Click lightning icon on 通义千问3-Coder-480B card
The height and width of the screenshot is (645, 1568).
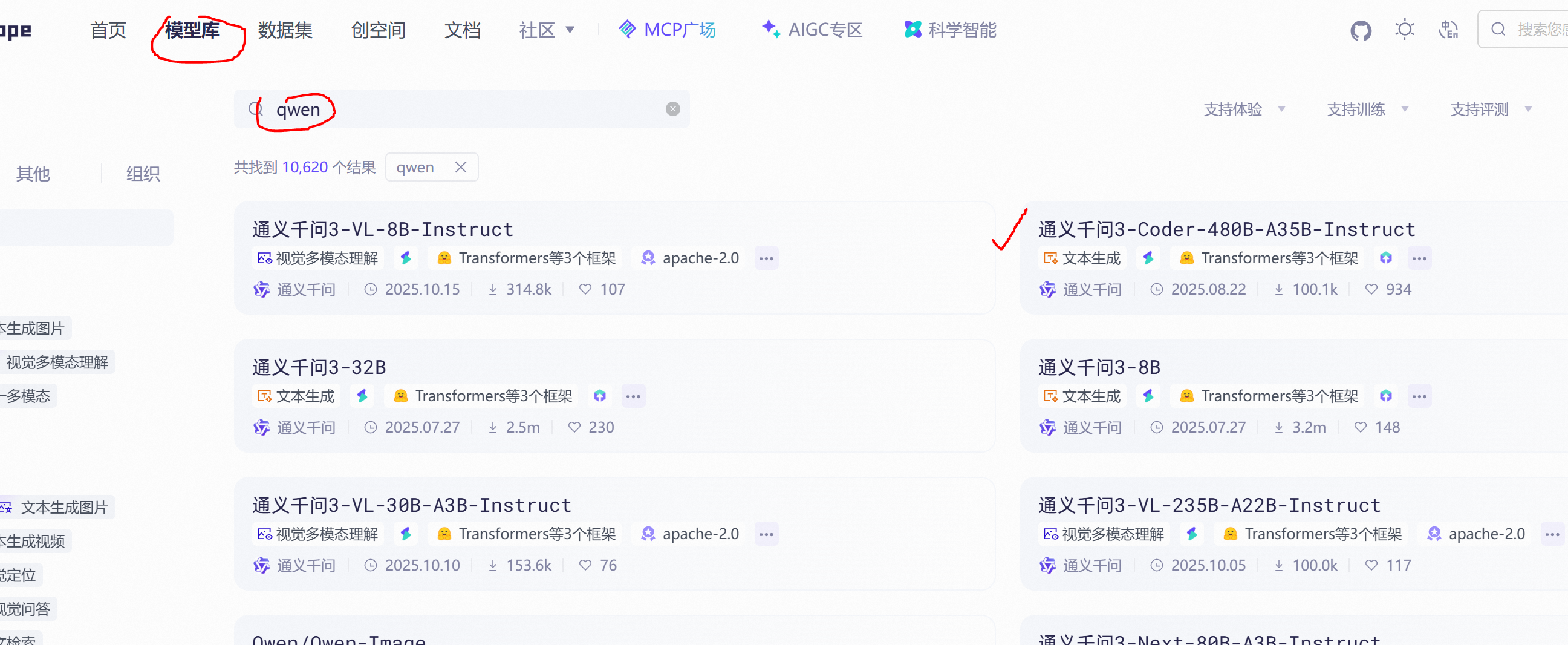click(x=1148, y=258)
